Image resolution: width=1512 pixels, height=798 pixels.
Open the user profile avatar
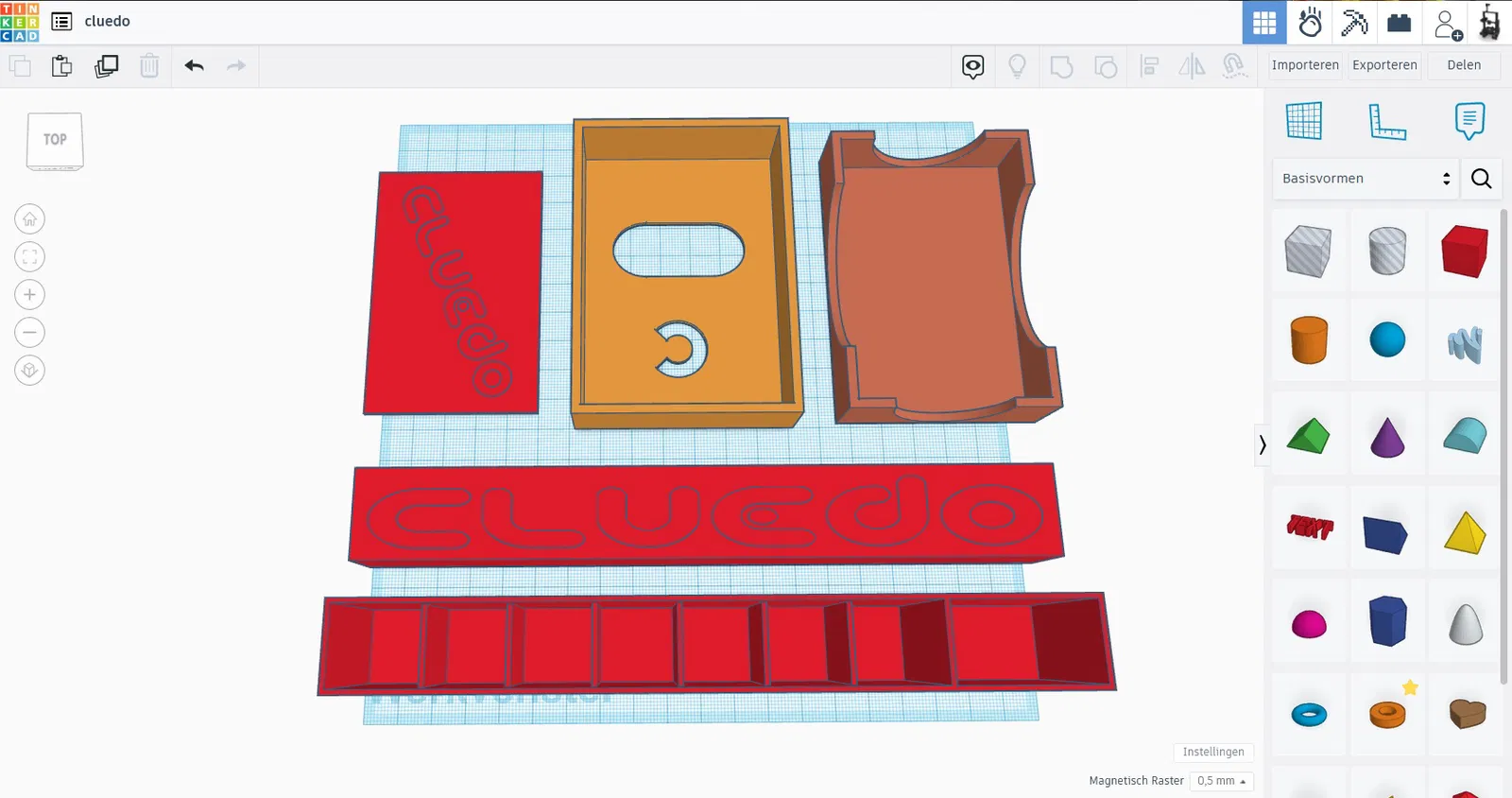(x=1490, y=22)
